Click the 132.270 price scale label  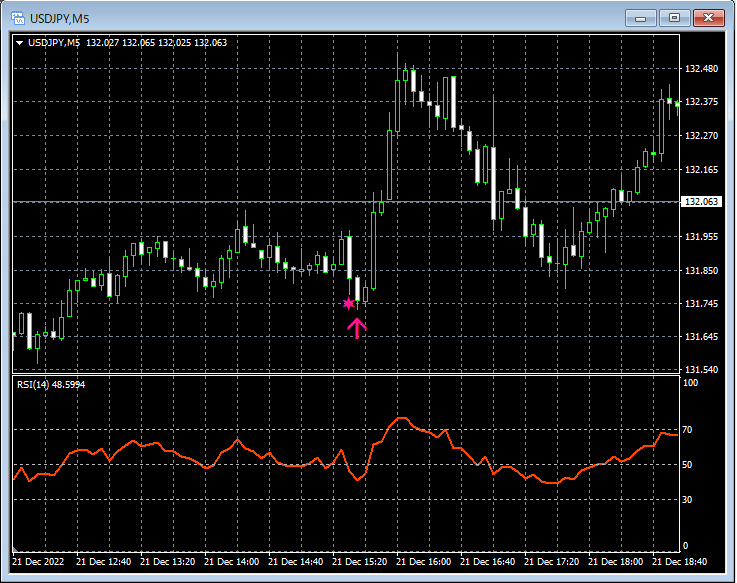[701, 136]
